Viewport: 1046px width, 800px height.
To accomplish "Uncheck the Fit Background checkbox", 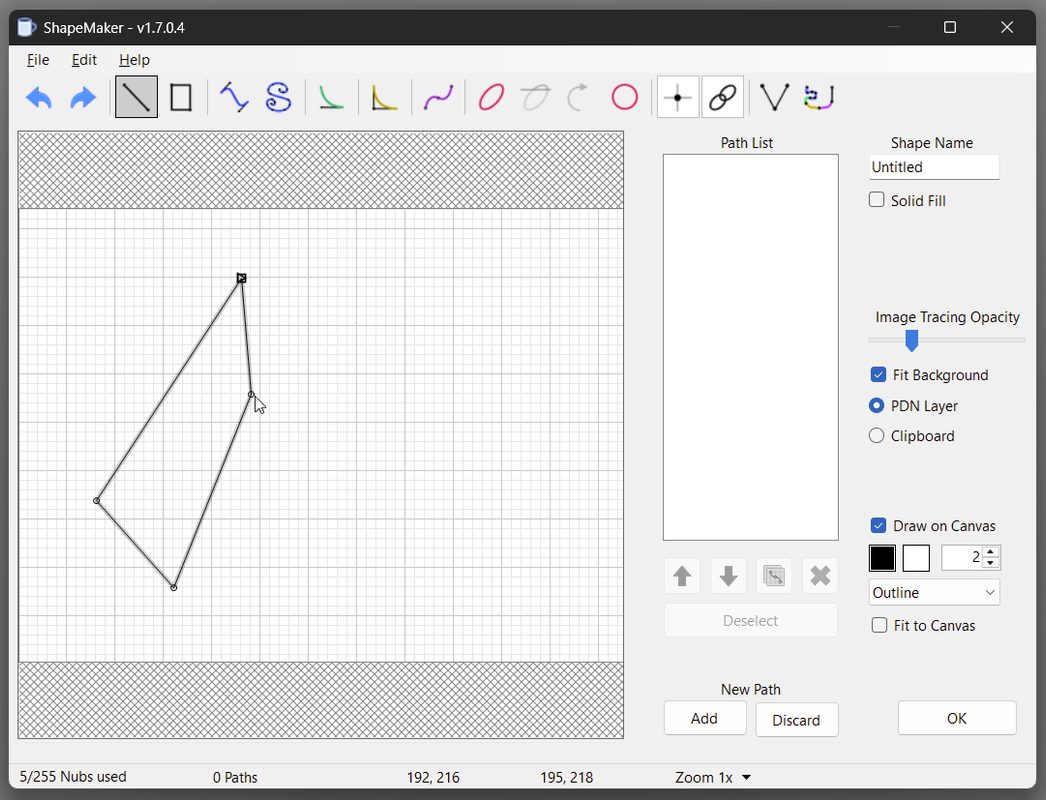I will [878, 374].
